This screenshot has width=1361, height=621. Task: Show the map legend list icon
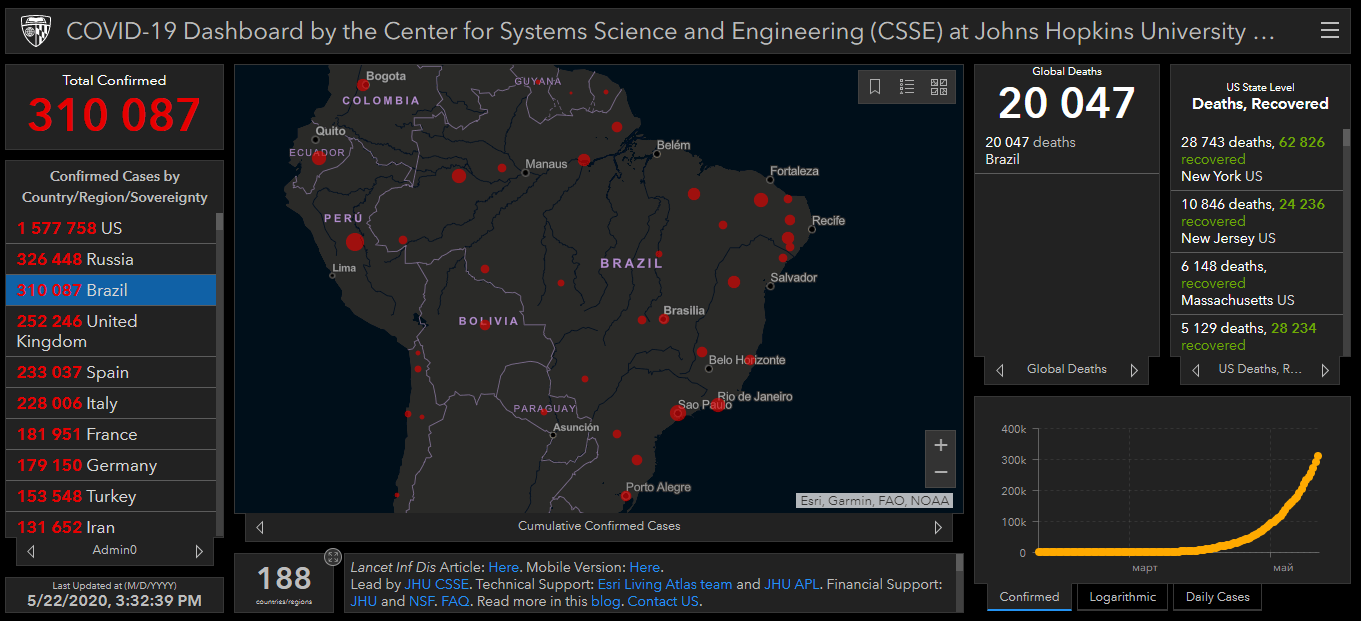point(907,87)
